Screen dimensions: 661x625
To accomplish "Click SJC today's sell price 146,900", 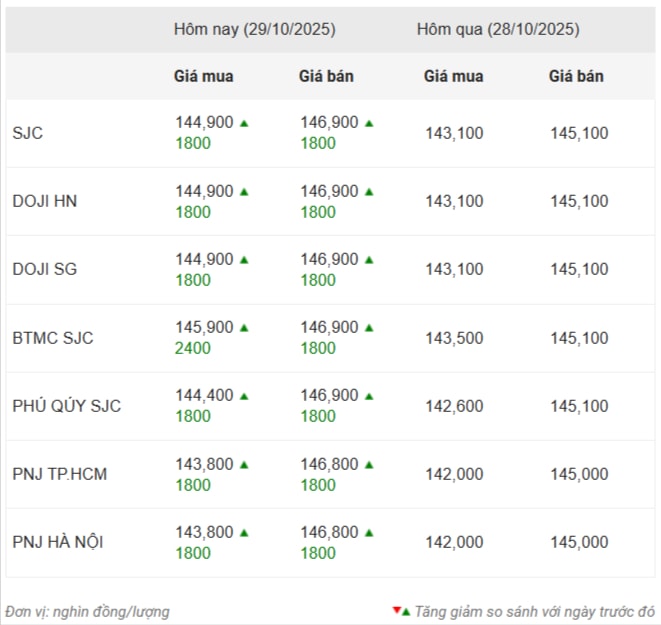I will coord(329,123).
